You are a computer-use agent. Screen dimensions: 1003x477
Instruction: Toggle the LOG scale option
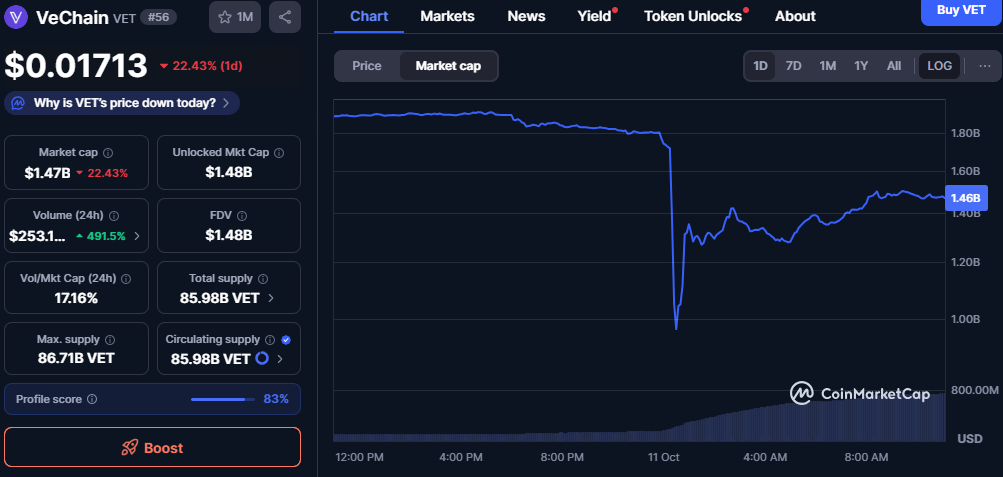940,66
